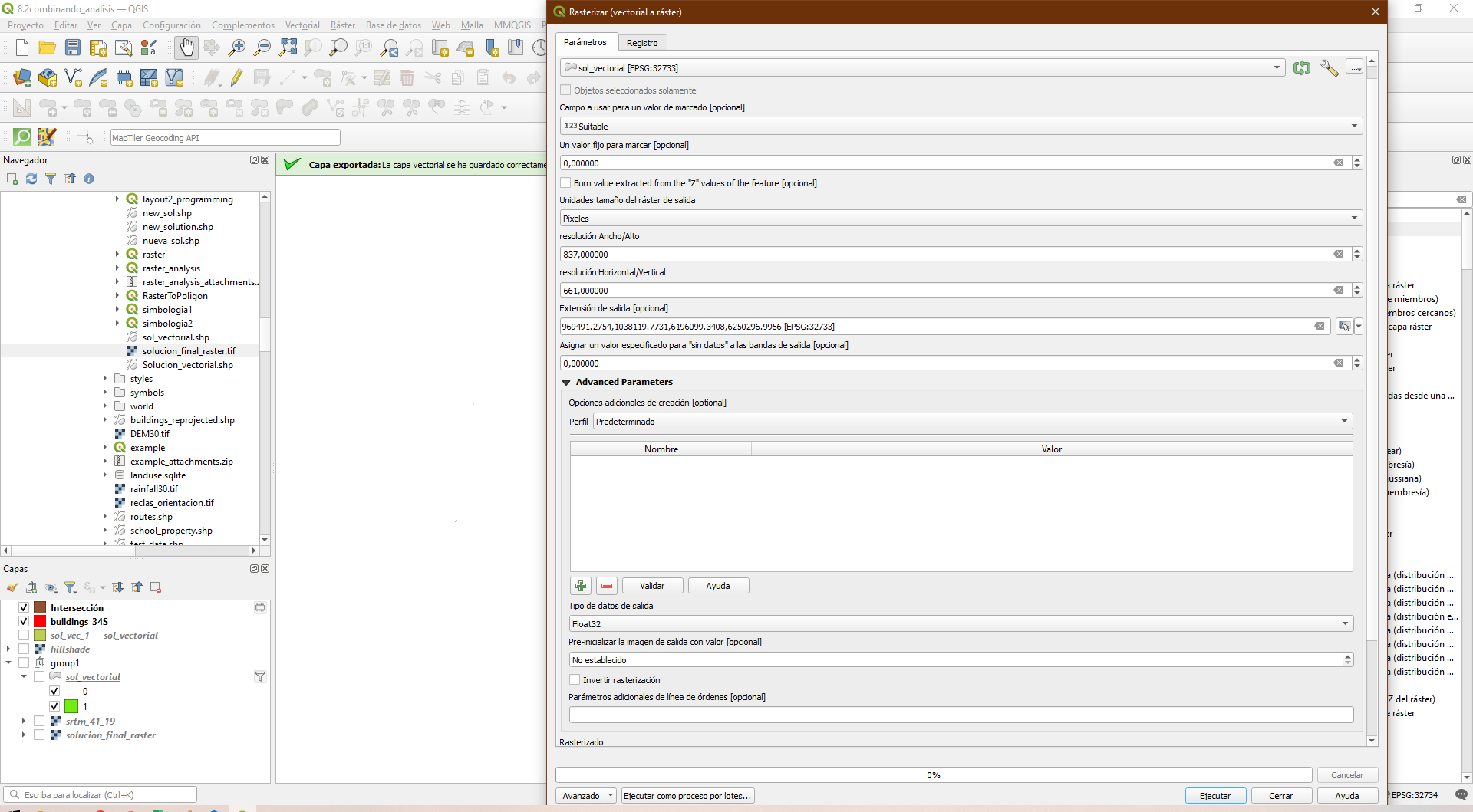Toggle visibility of buildings_34S layer
The height and width of the screenshot is (812, 1473).
tap(24, 622)
